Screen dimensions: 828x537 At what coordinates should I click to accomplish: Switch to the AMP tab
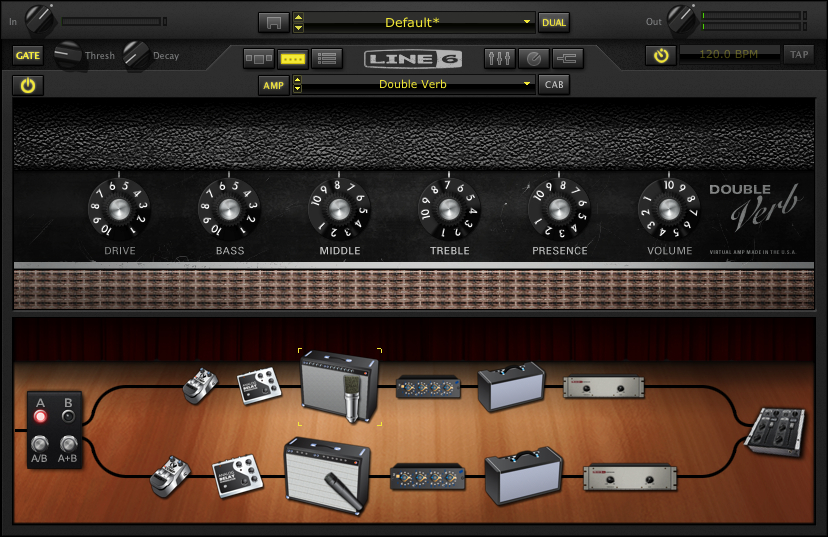[x=273, y=85]
